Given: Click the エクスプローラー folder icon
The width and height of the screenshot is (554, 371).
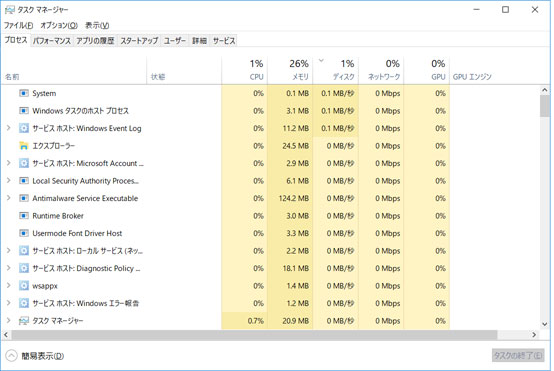Looking at the screenshot, I should (x=24, y=146).
